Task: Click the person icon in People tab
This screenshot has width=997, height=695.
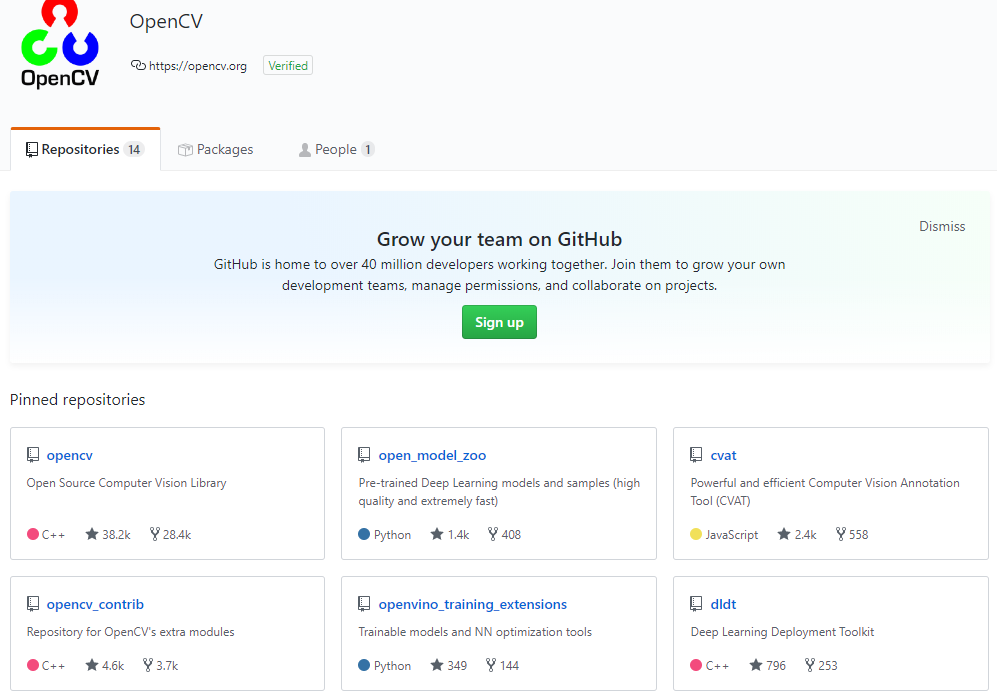Action: 305,150
